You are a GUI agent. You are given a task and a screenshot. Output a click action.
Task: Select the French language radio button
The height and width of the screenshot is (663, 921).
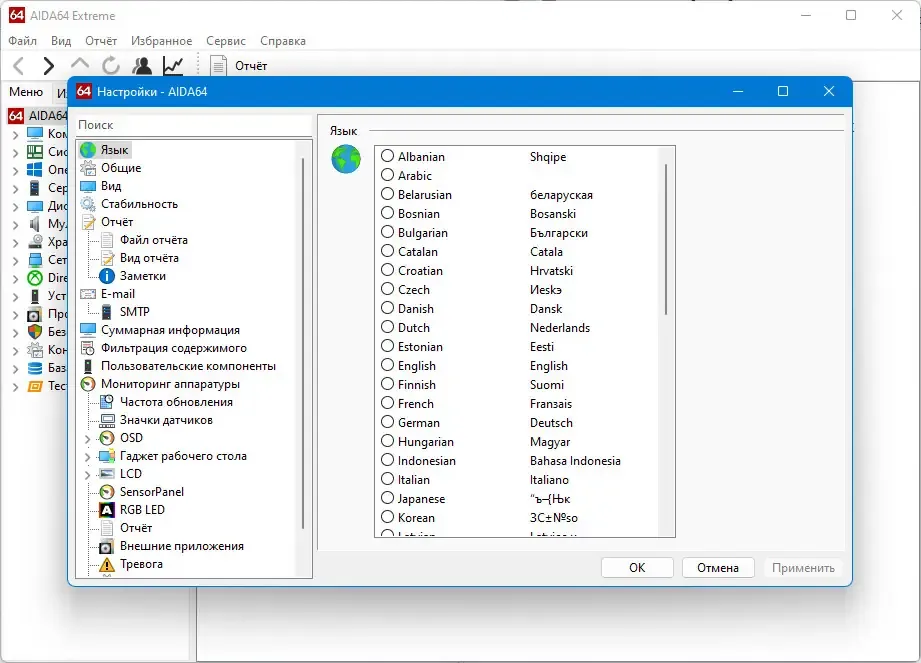coord(387,403)
